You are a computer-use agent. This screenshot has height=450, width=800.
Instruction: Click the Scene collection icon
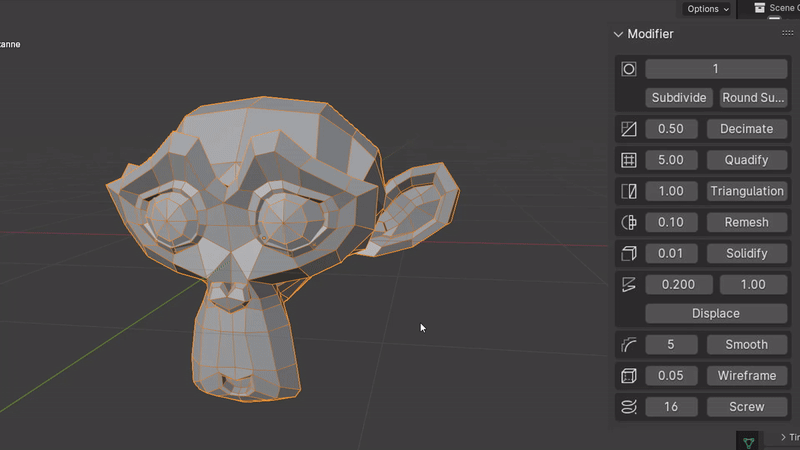tap(760, 8)
